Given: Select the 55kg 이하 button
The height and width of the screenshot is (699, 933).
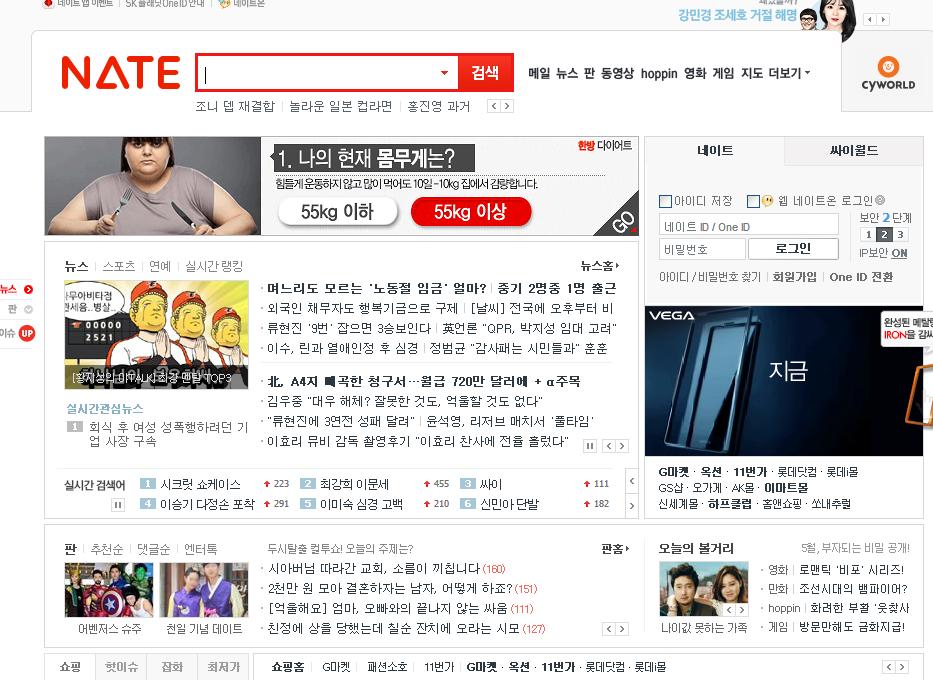Looking at the screenshot, I should coord(337,212).
